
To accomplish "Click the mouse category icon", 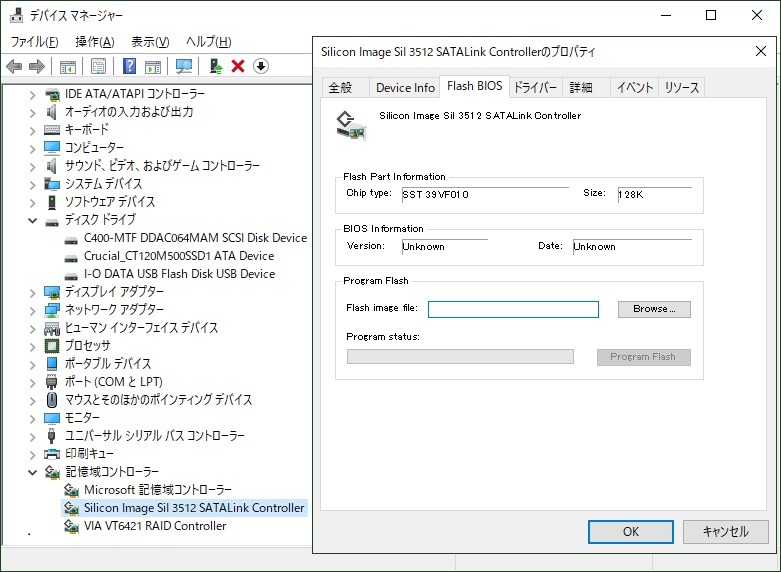I will click(52, 400).
